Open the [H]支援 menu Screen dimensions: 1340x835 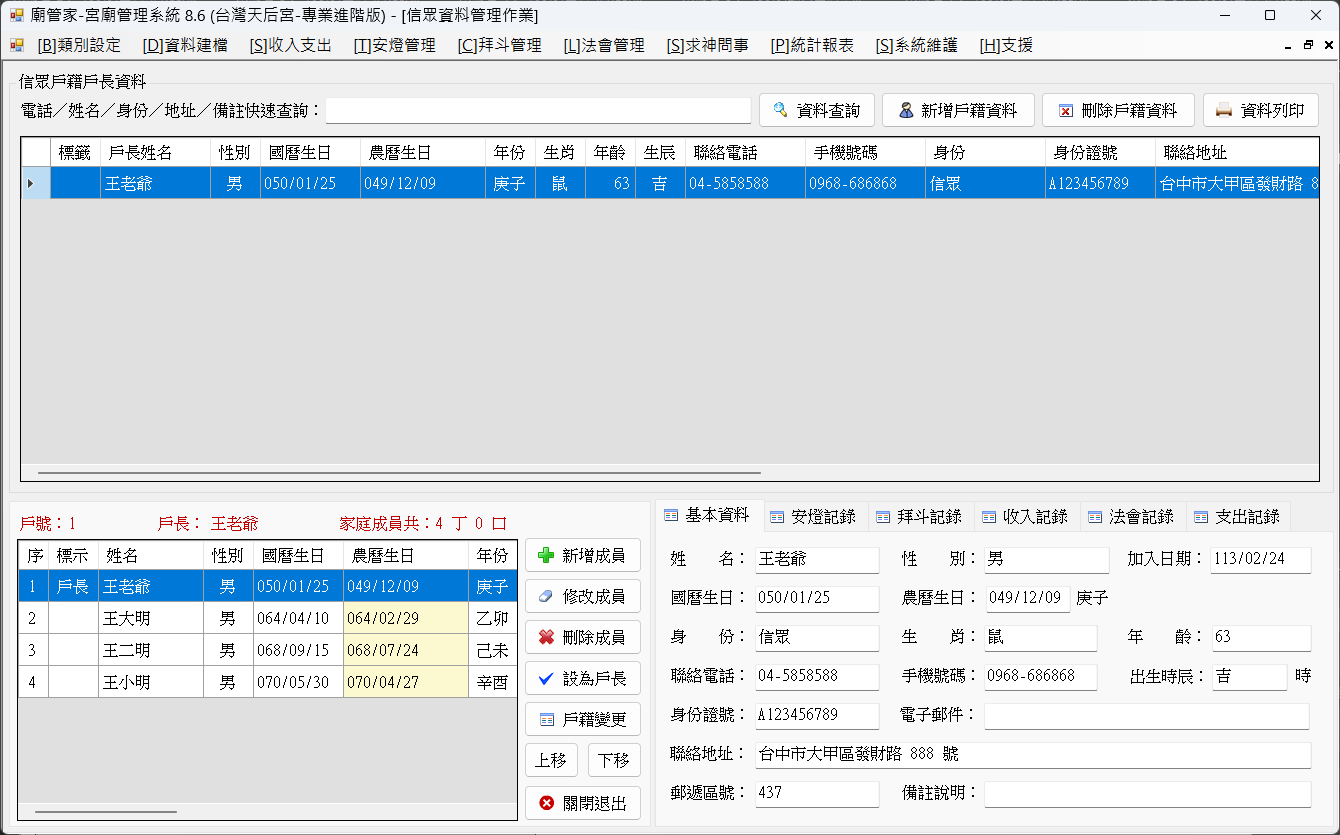pyautogui.click(x=1006, y=45)
